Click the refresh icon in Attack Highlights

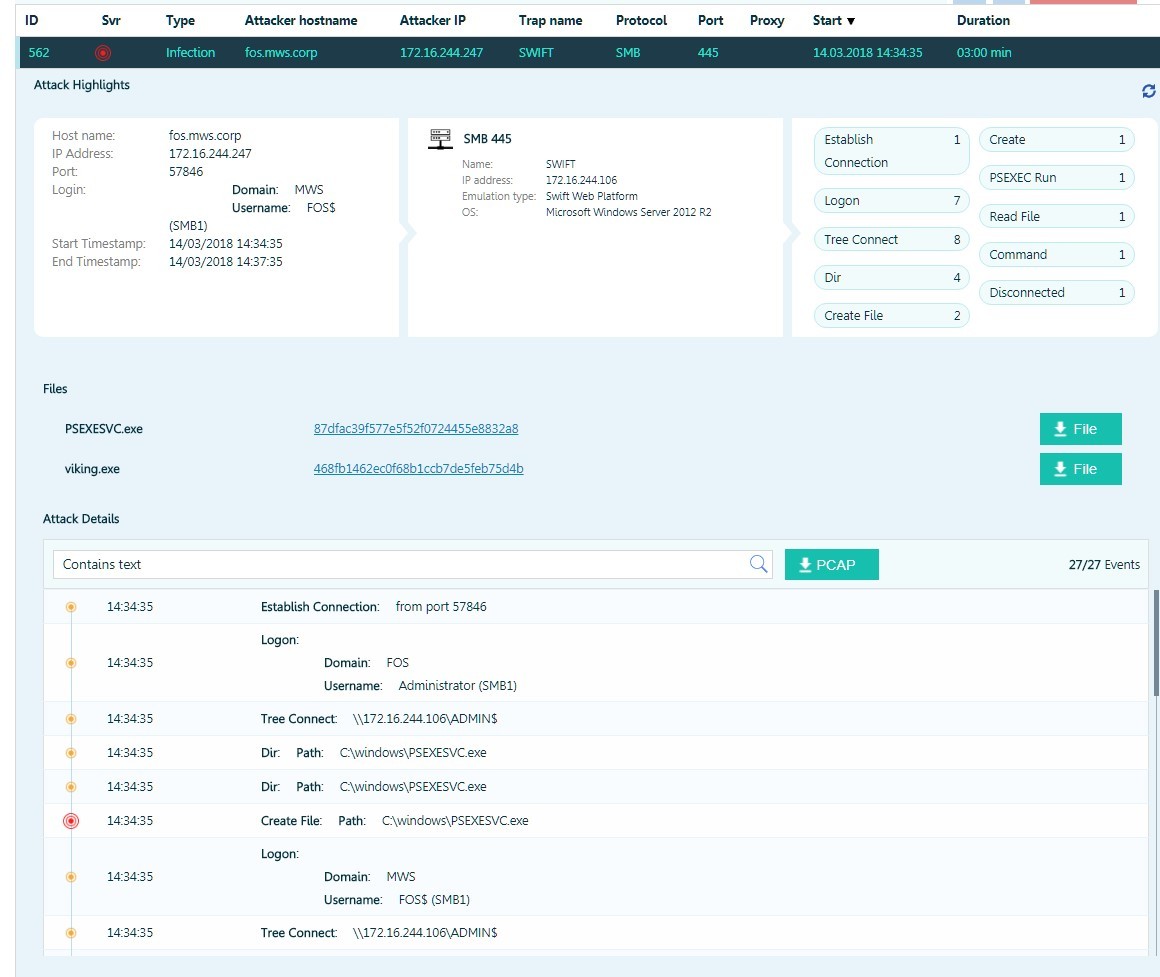click(1149, 91)
